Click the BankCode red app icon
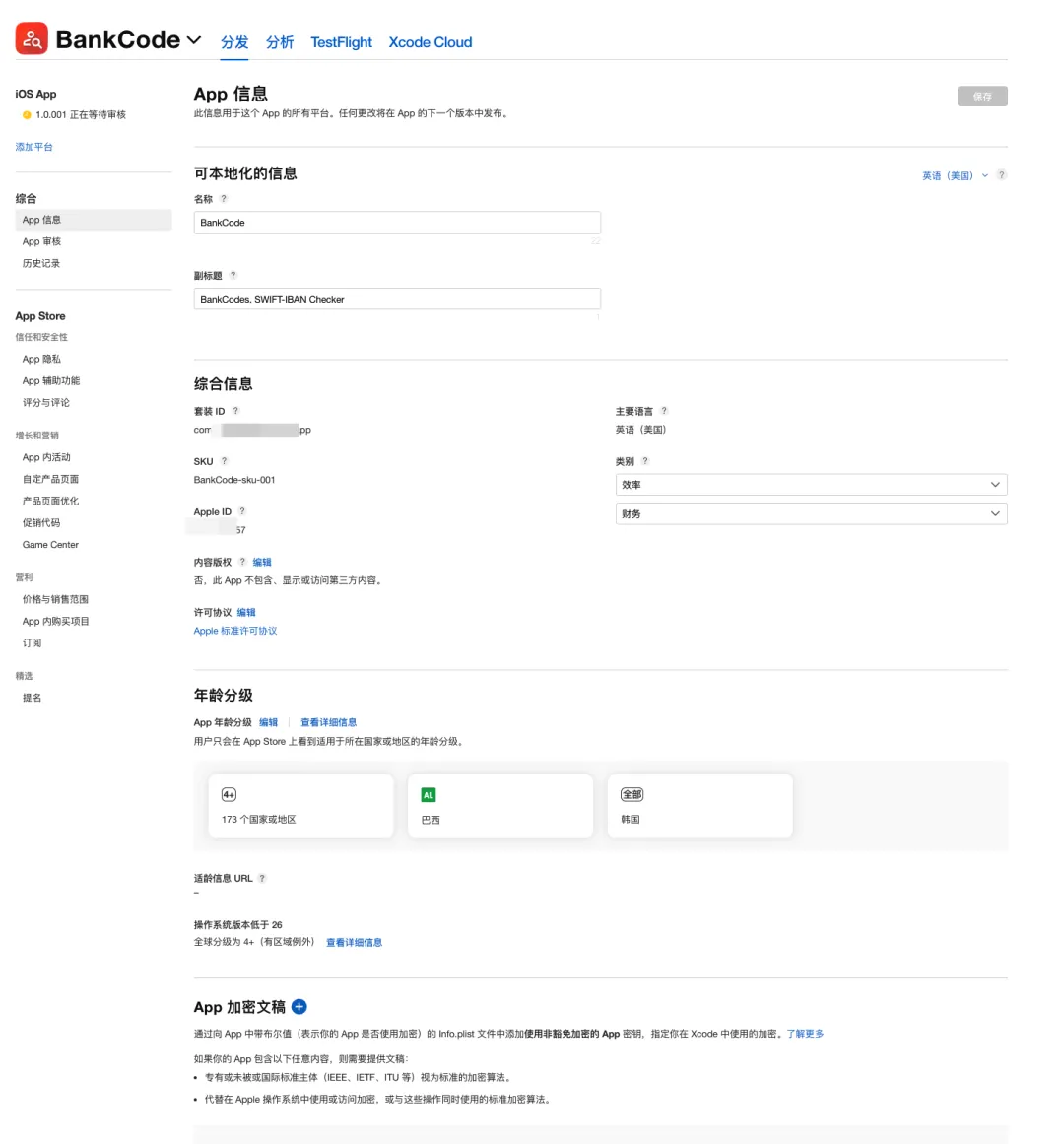 point(32,38)
